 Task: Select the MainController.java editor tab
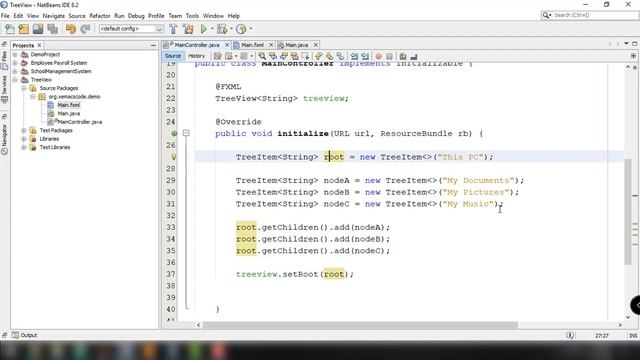click(197, 45)
